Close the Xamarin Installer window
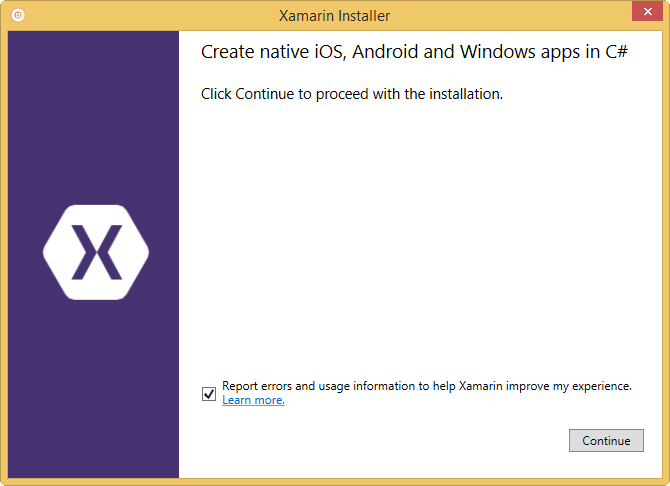Viewport: 670px width, 486px height. [647, 12]
